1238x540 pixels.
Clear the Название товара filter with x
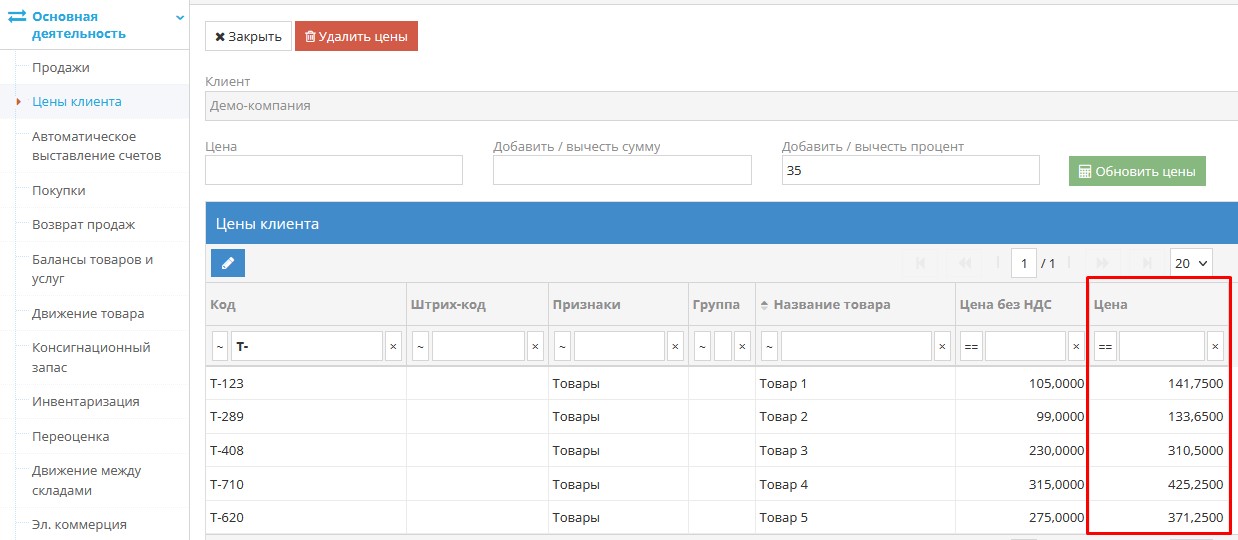[942, 346]
